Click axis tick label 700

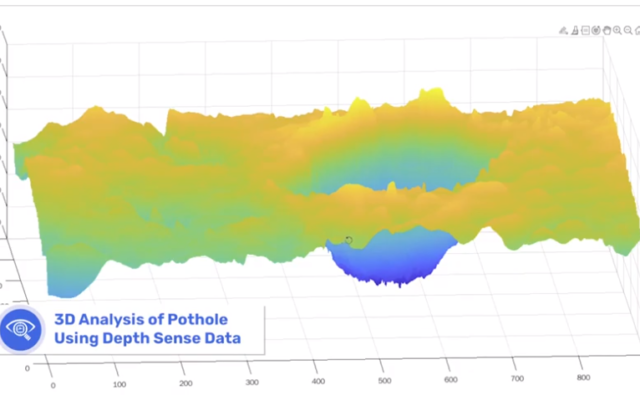pos(517,379)
